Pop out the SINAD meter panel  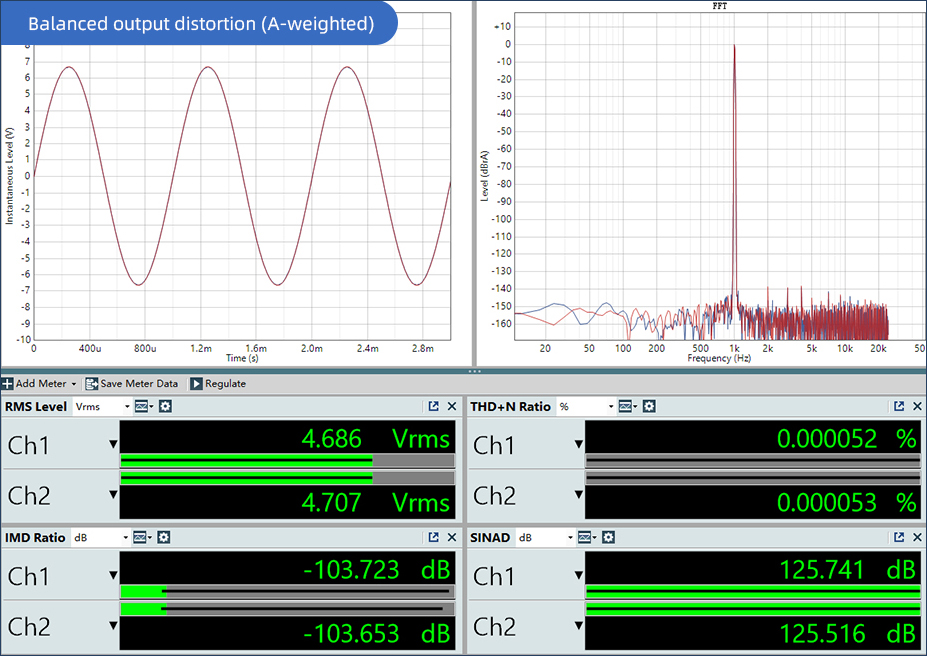point(898,538)
